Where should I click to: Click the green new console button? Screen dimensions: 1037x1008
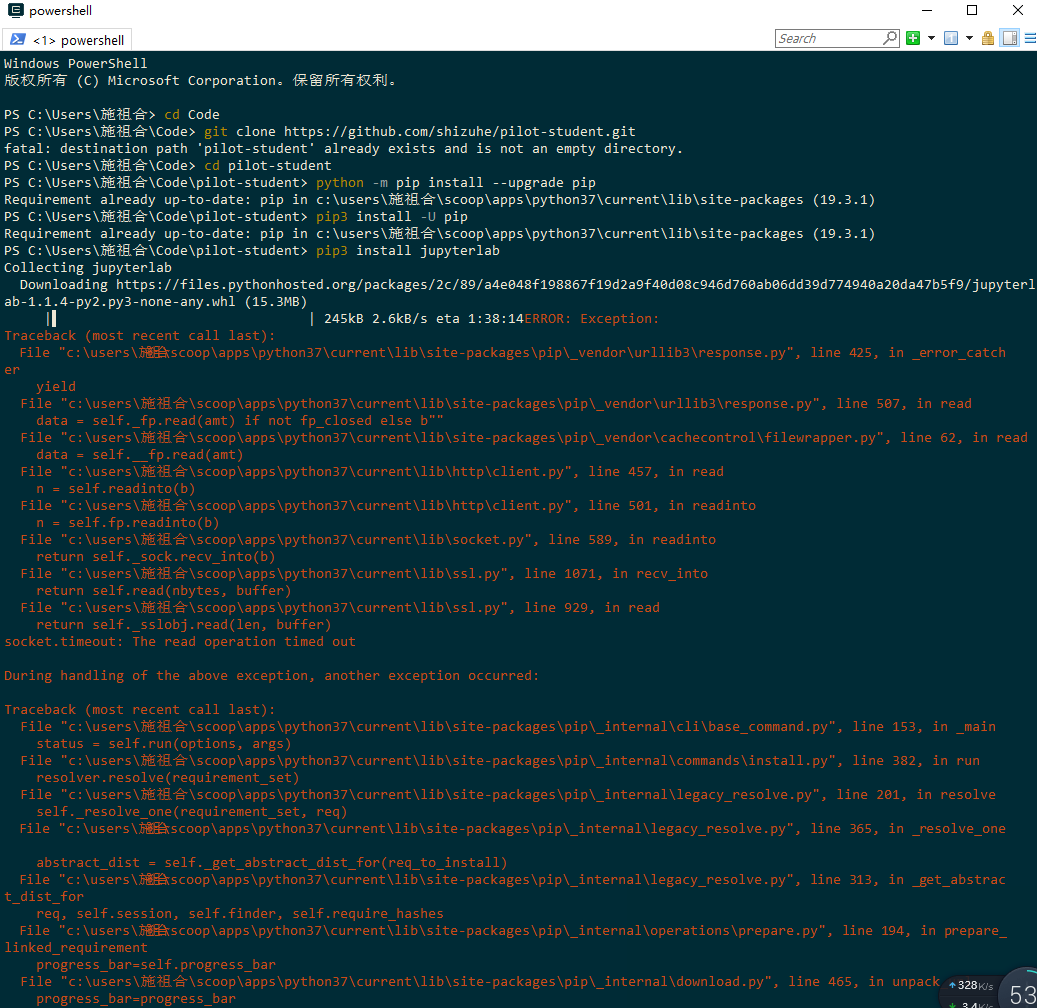(913, 38)
